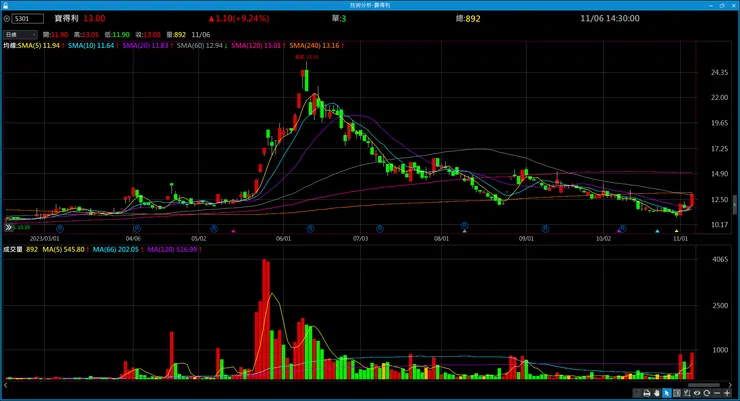
Task: Click the stock name 寶得利
Action: (x=67, y=18)
